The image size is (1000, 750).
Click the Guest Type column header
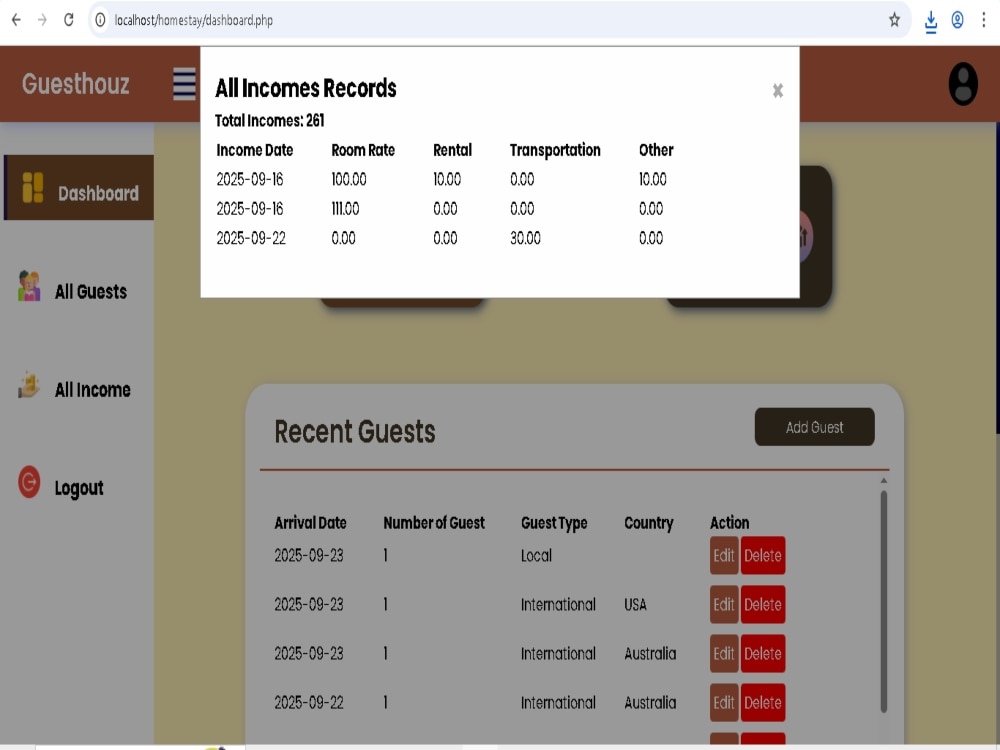[x=554, y=523]
